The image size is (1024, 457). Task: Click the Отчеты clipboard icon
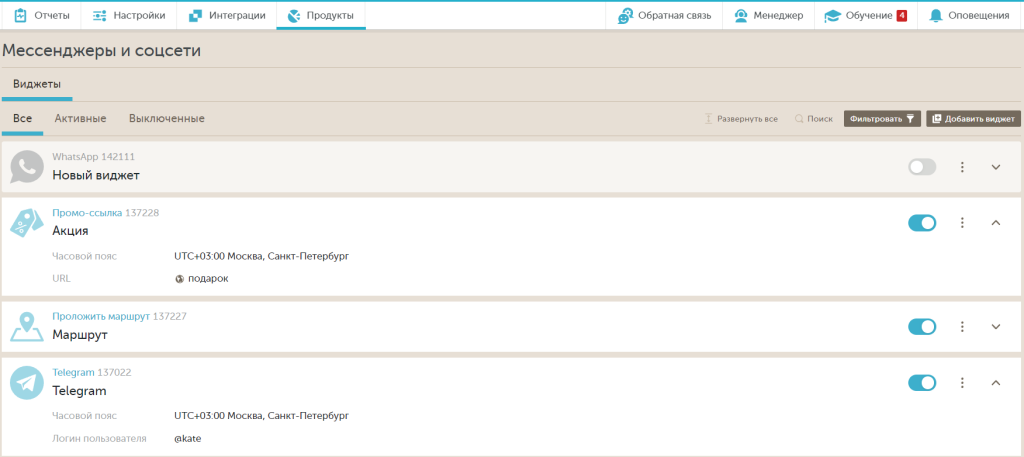point(20,15)
